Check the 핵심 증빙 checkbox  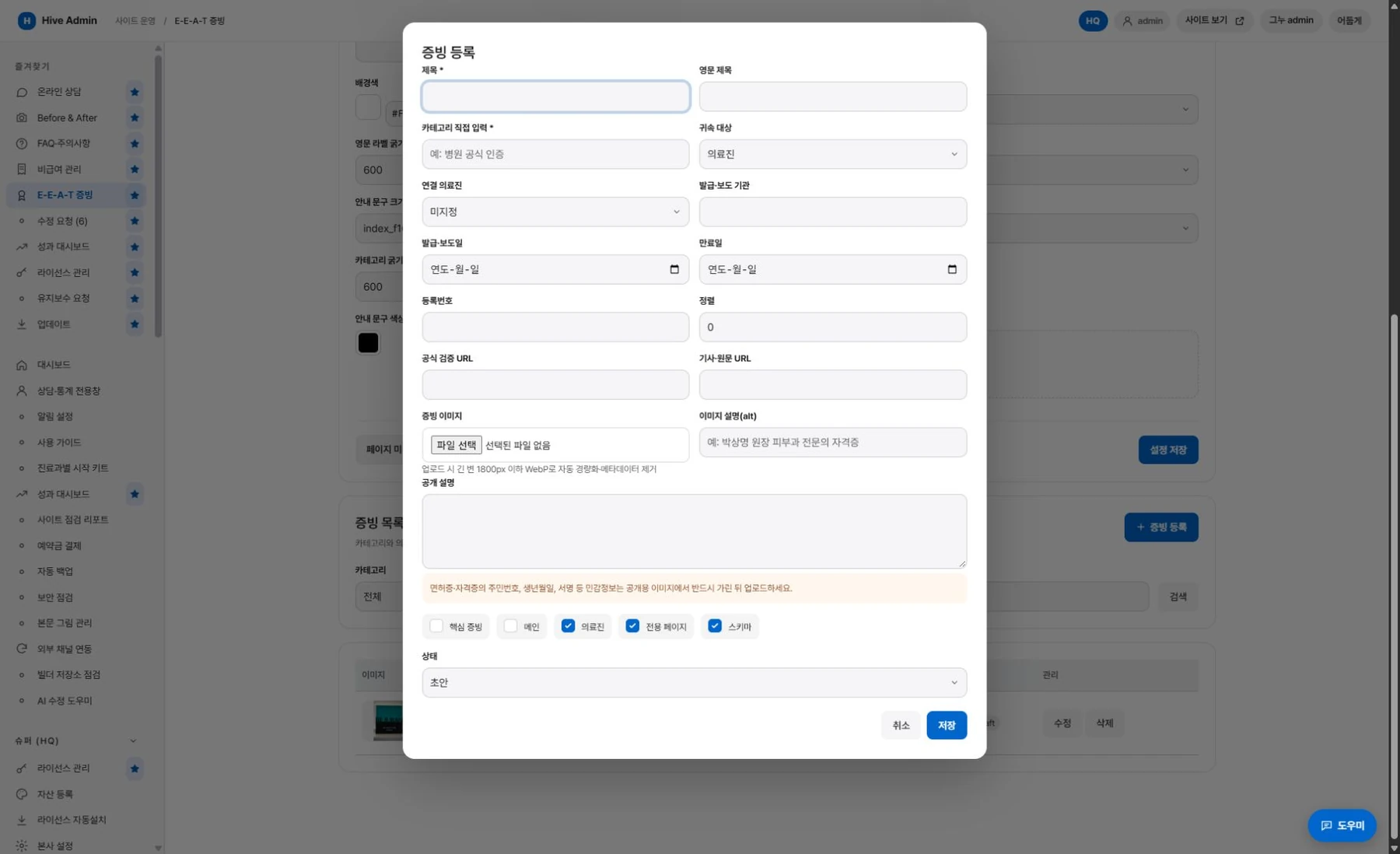pos(436,626)
